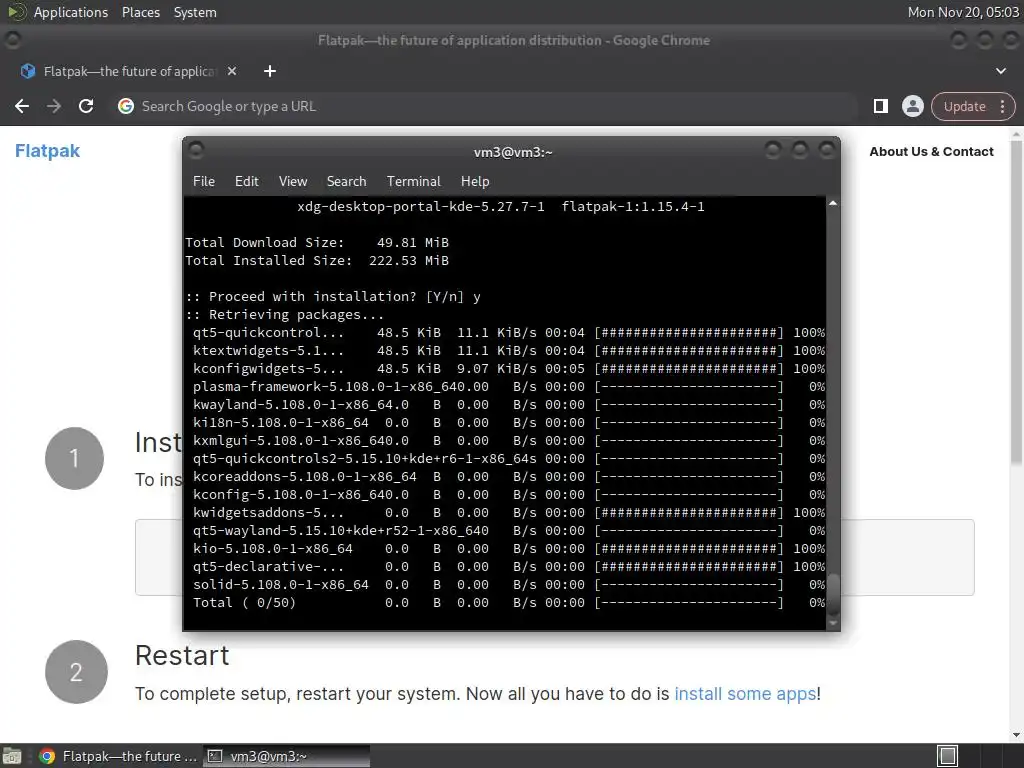Click terminal scrollbar up arrow
Image resolution: width=1024 pixels, height=768 pixels.
click(x=833, y=204)
